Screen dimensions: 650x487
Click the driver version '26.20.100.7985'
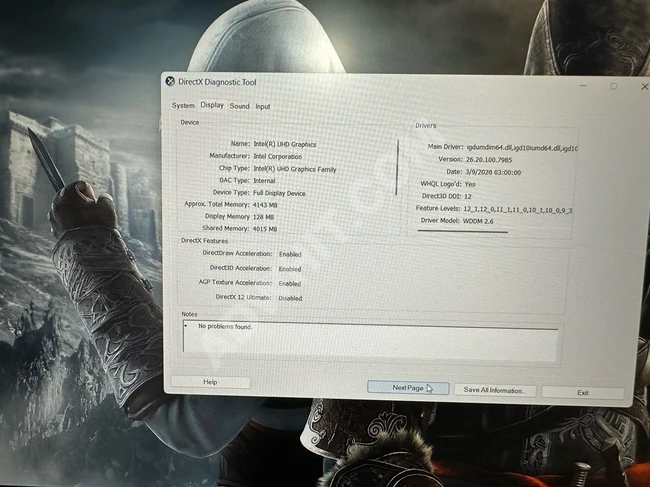[x=489, y=160]
